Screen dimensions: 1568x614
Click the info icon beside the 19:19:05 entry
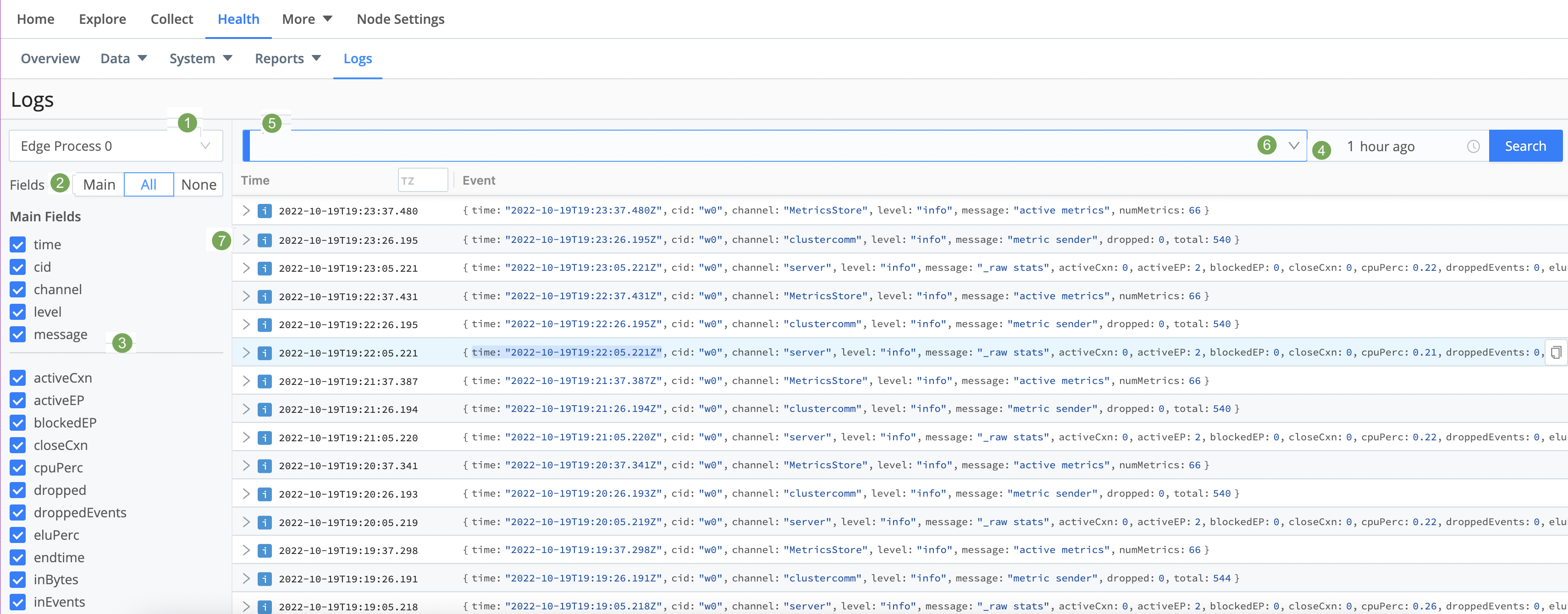264,606
